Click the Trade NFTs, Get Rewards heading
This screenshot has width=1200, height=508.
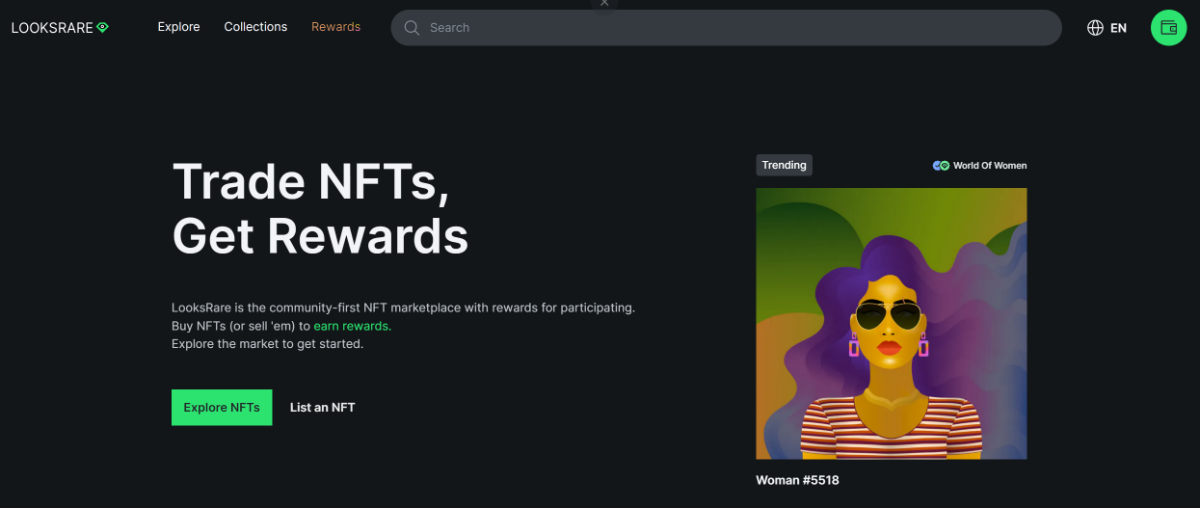click(320, 209)
